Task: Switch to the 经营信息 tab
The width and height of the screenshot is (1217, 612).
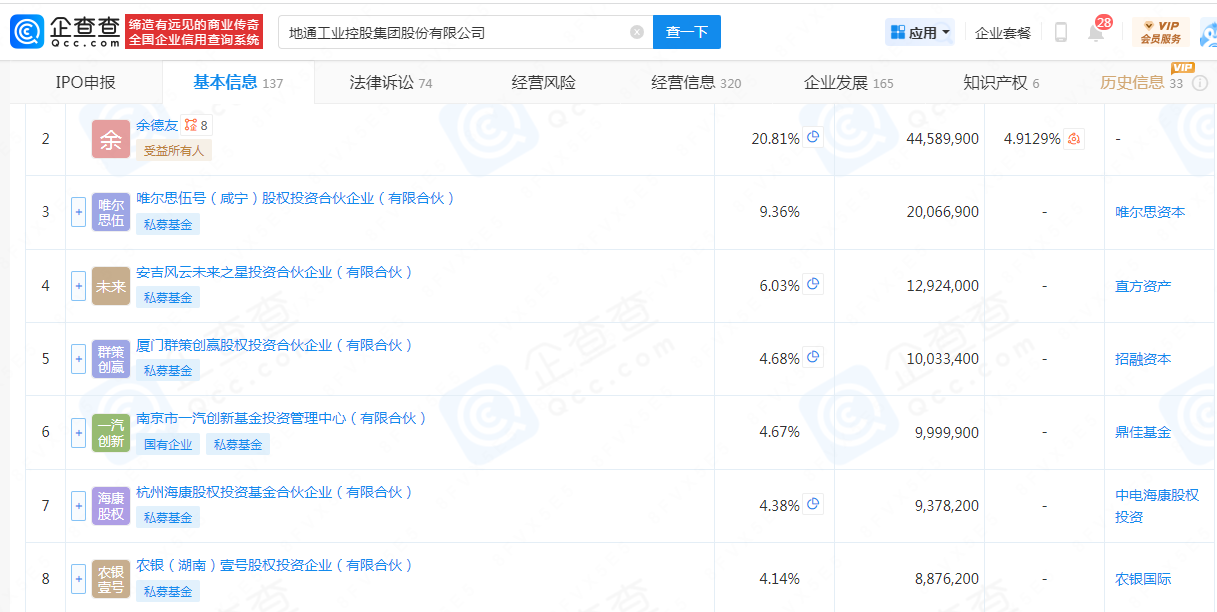Action: (696, 83)
